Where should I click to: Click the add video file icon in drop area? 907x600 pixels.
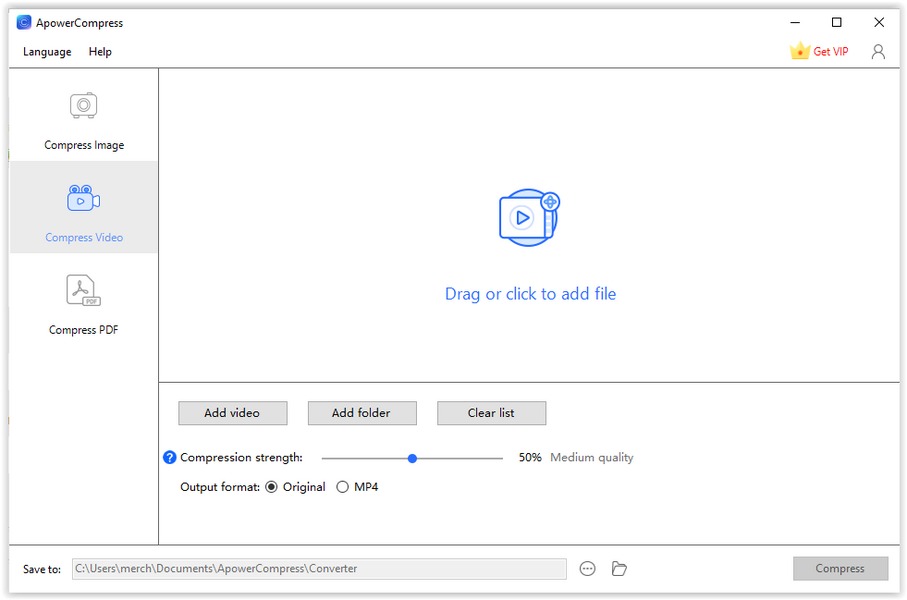click(x=528, y=217)
